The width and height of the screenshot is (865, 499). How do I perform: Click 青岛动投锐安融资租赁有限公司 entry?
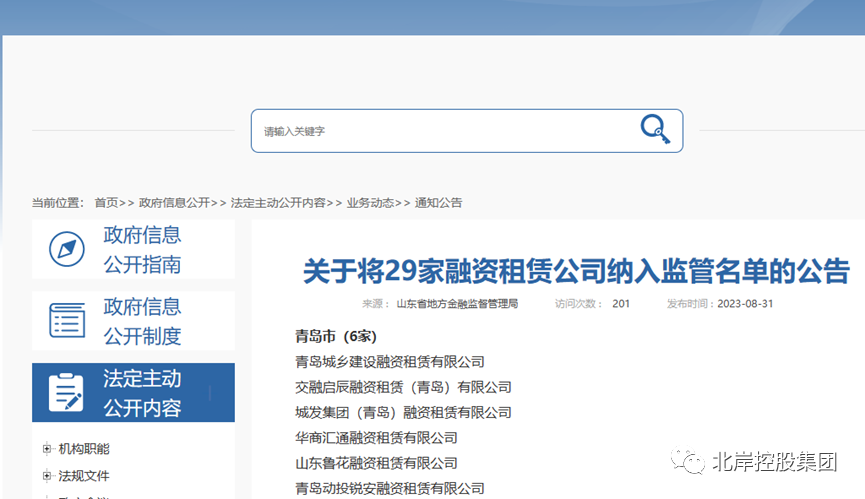[x=389, y=489]
